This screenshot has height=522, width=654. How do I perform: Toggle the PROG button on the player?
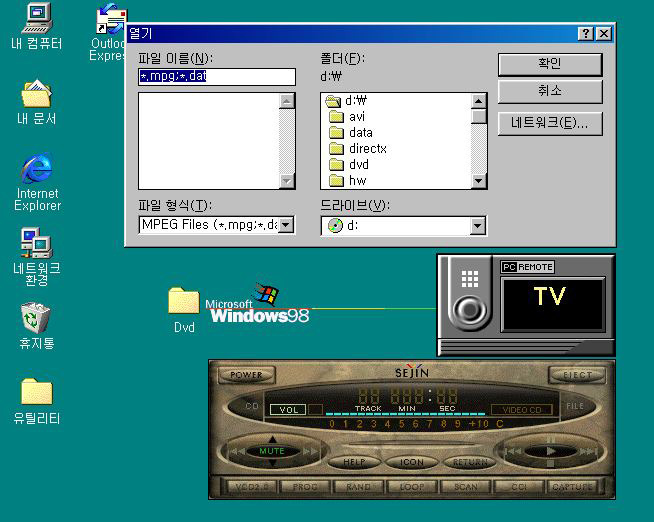click(x=305, y=487)
